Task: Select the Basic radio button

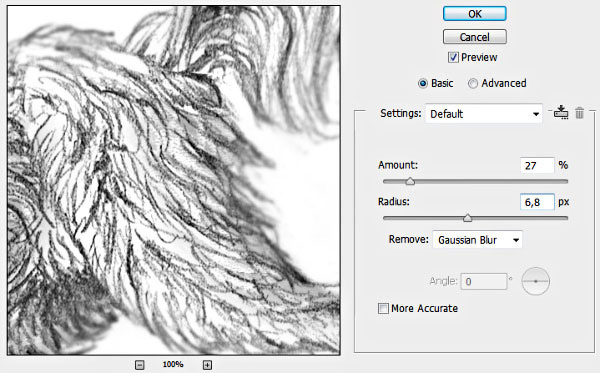Action: tap(423, 83)
